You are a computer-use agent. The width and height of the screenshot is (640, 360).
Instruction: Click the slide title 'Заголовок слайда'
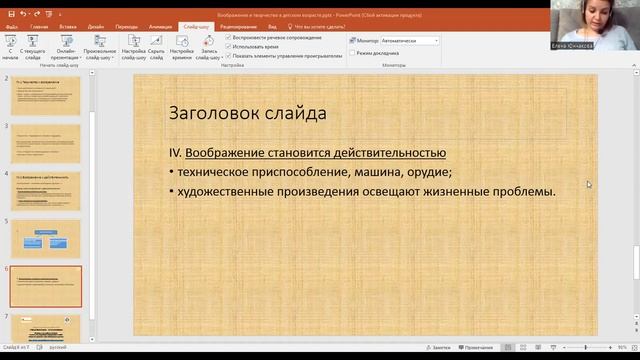pyautogui.click(x=248, y=113)
